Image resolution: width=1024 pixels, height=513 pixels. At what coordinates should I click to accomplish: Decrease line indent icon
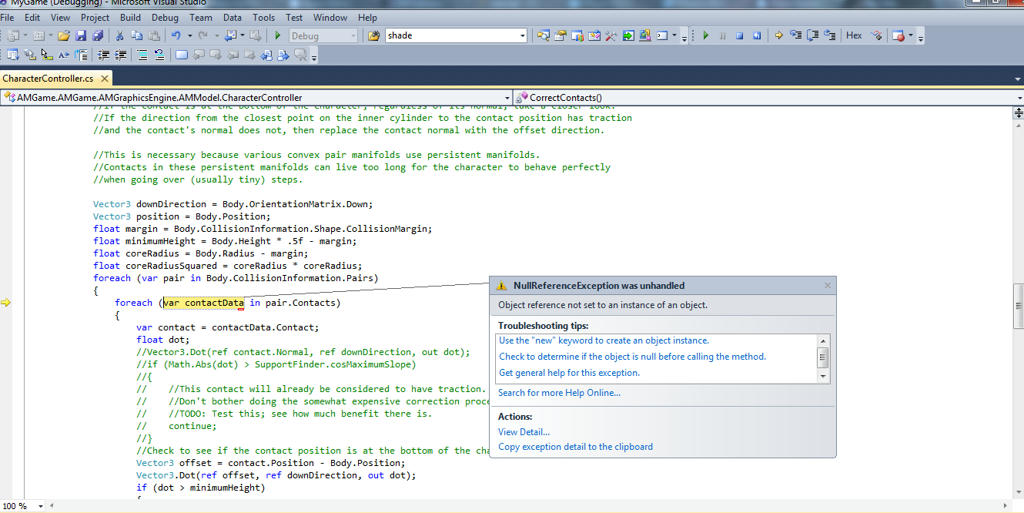coord(103,55)
